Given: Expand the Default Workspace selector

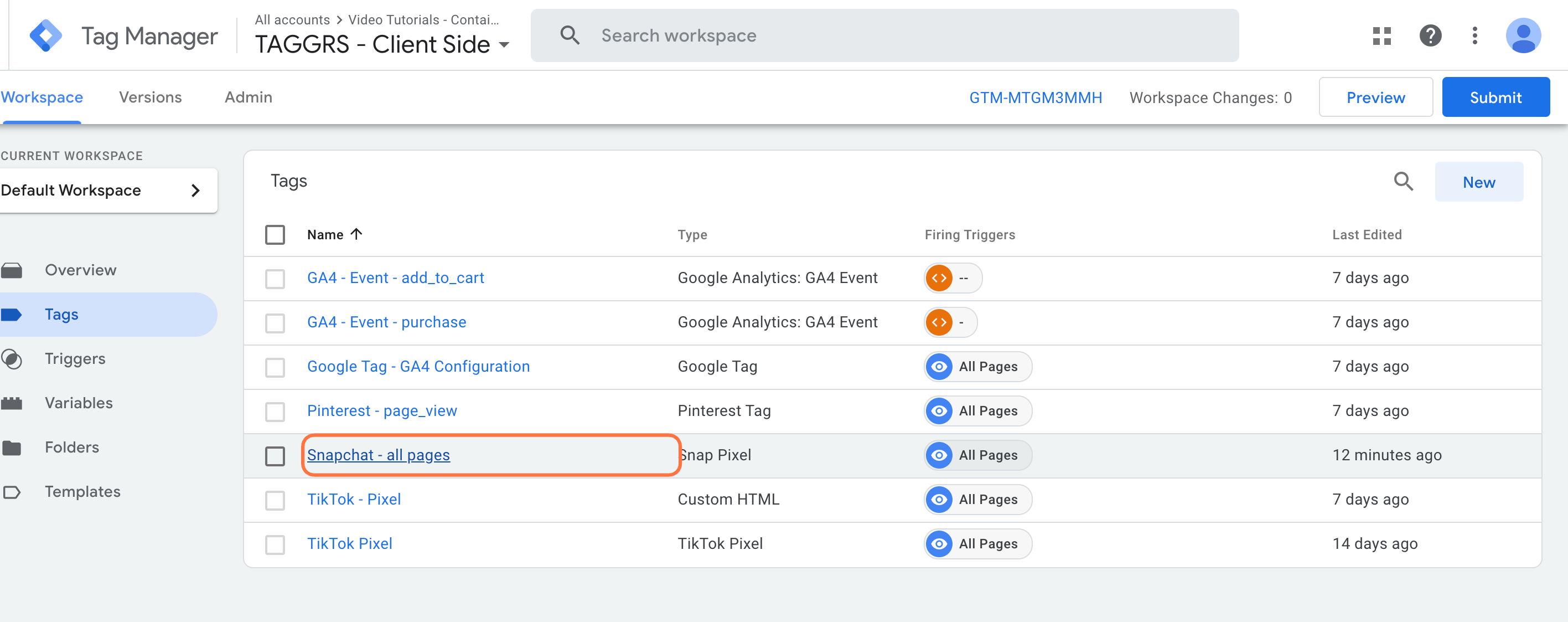Looking at the screenshot, I should tap(108, 190).
